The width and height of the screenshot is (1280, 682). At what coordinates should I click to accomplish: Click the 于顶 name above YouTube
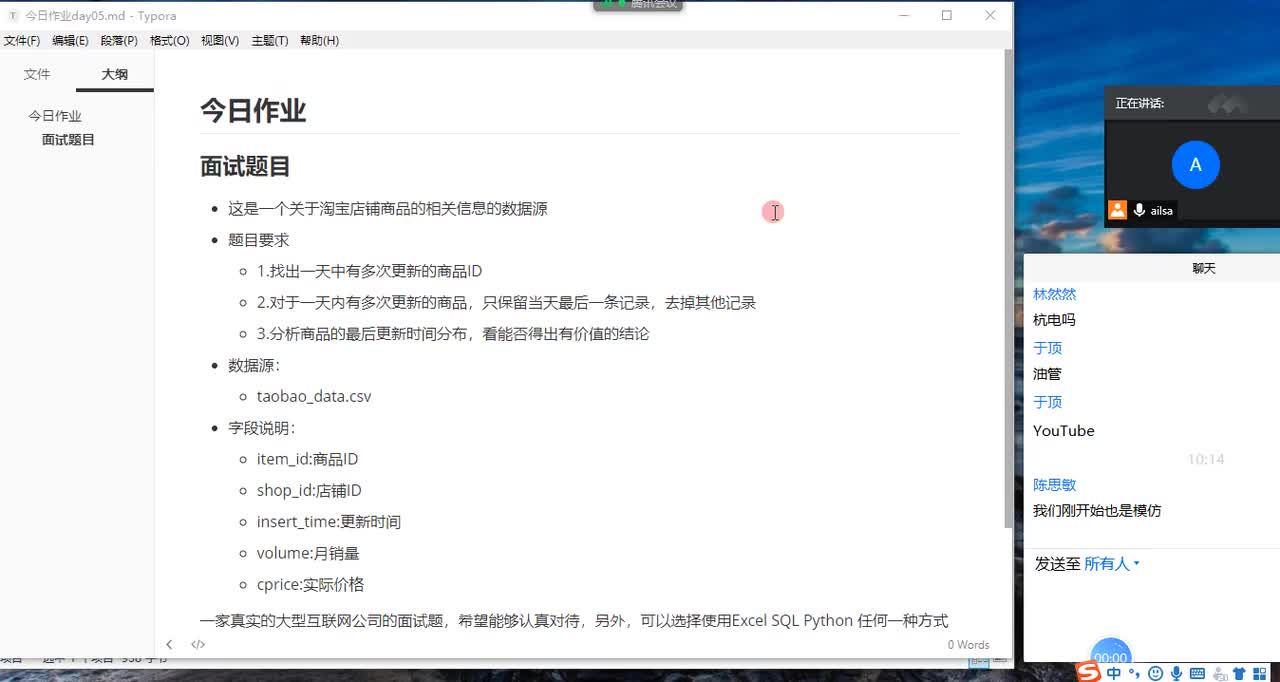(x=1047, y=402)
